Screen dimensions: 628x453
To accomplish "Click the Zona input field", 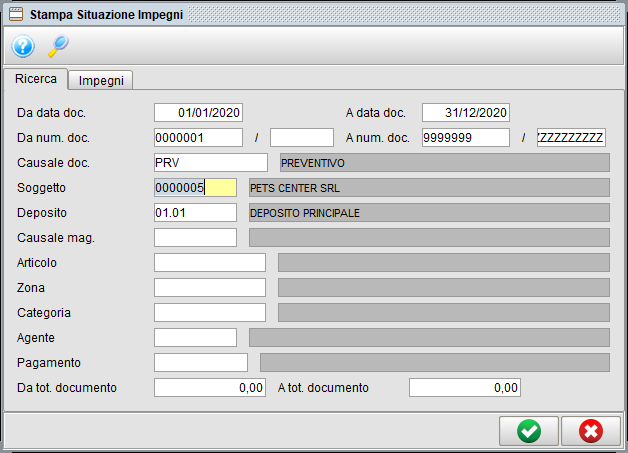I will coord(209,287).
